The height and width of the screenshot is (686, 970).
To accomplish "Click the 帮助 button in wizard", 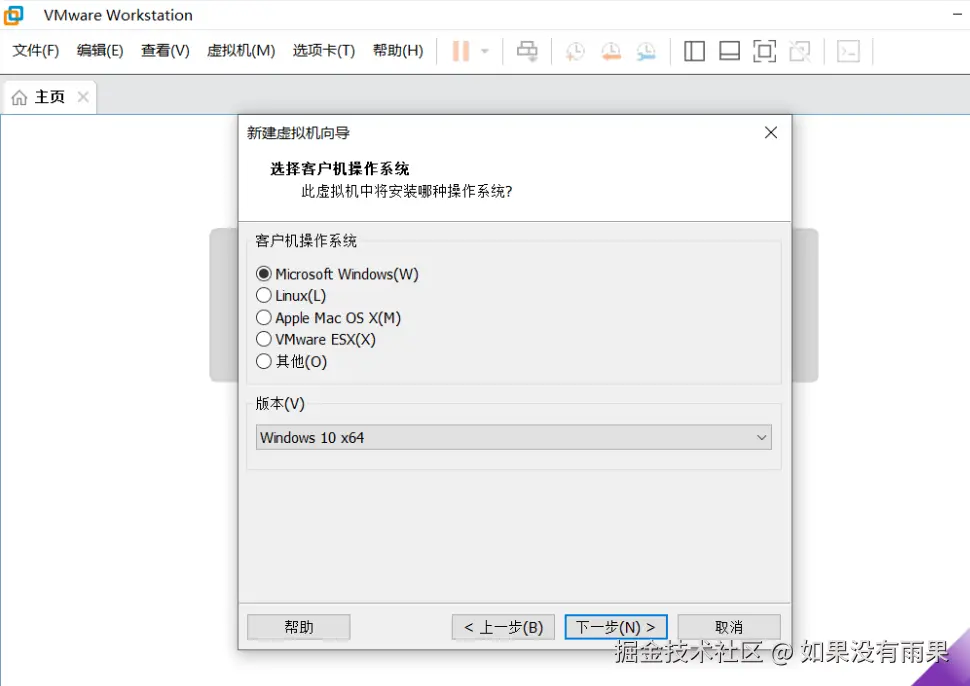I will point(299,627).
